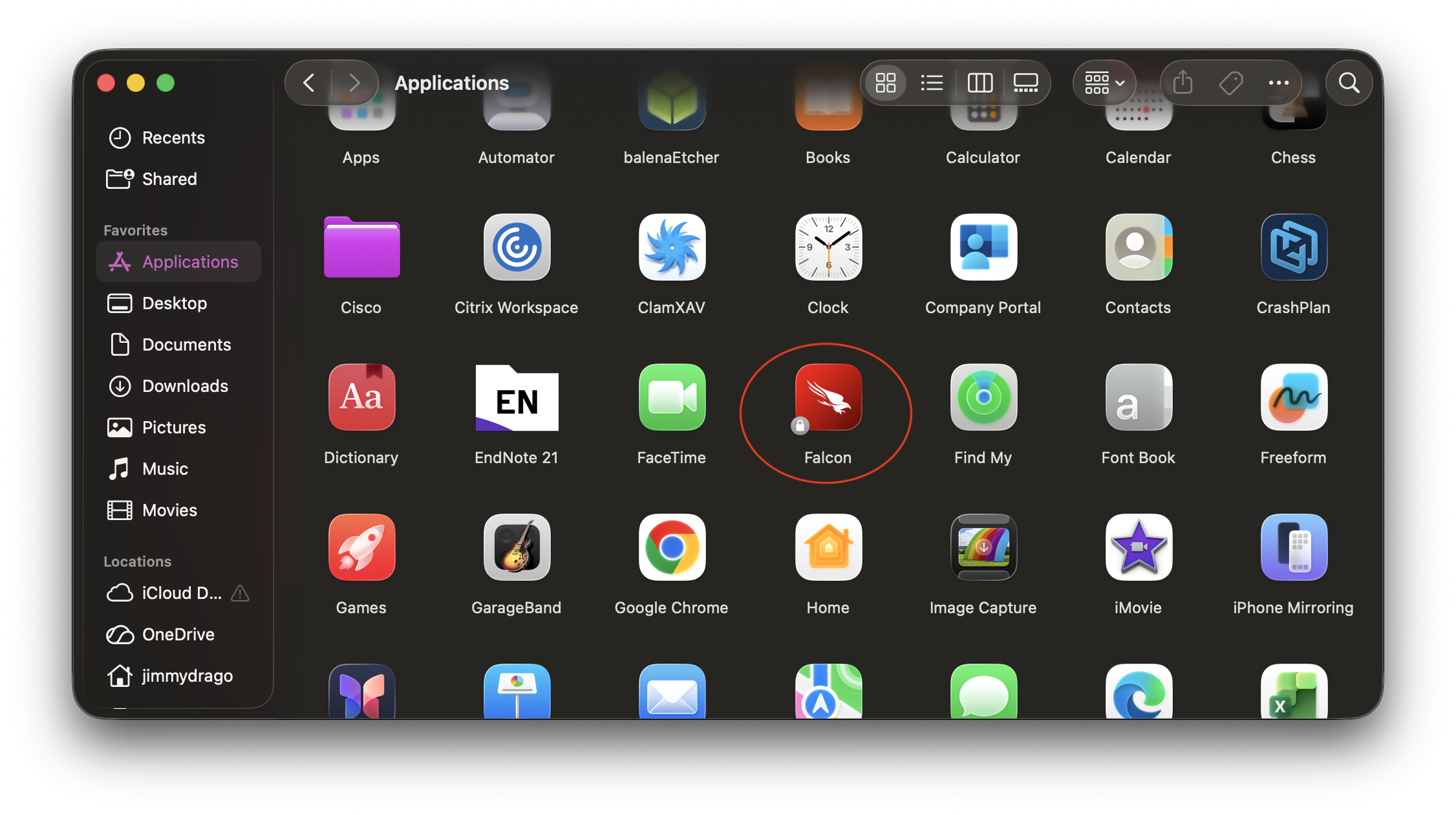Open the Image Capture app
The height and width of the screenshot is (815, 1456).
click(983, 547)
